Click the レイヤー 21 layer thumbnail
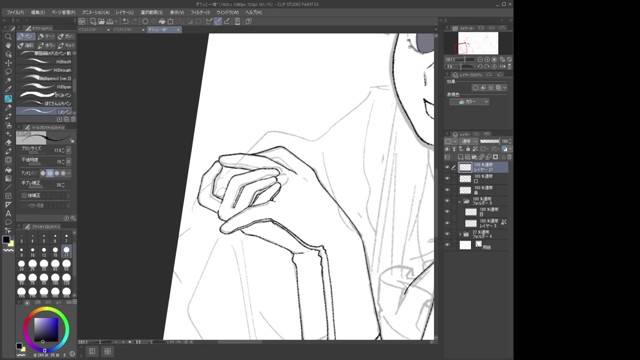Screen dimensions: 640x360 [x=465, y=167]
